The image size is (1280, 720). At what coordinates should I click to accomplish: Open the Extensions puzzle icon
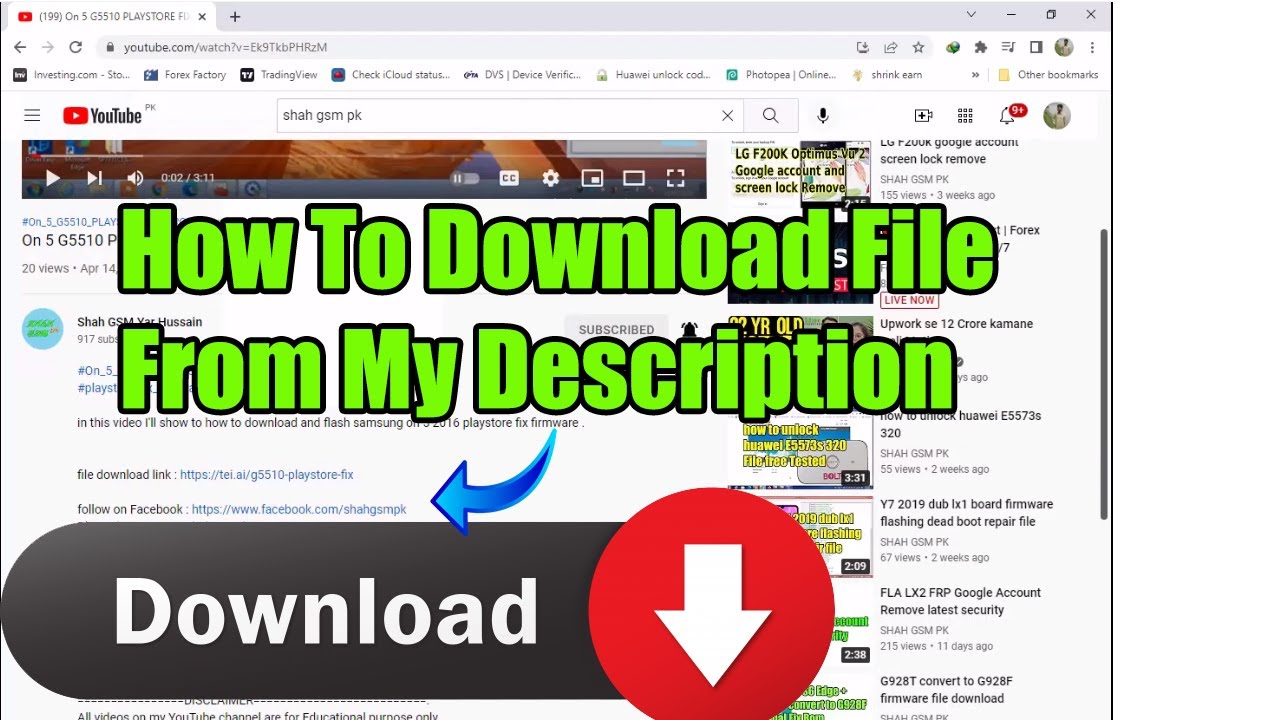click(981, 47)
